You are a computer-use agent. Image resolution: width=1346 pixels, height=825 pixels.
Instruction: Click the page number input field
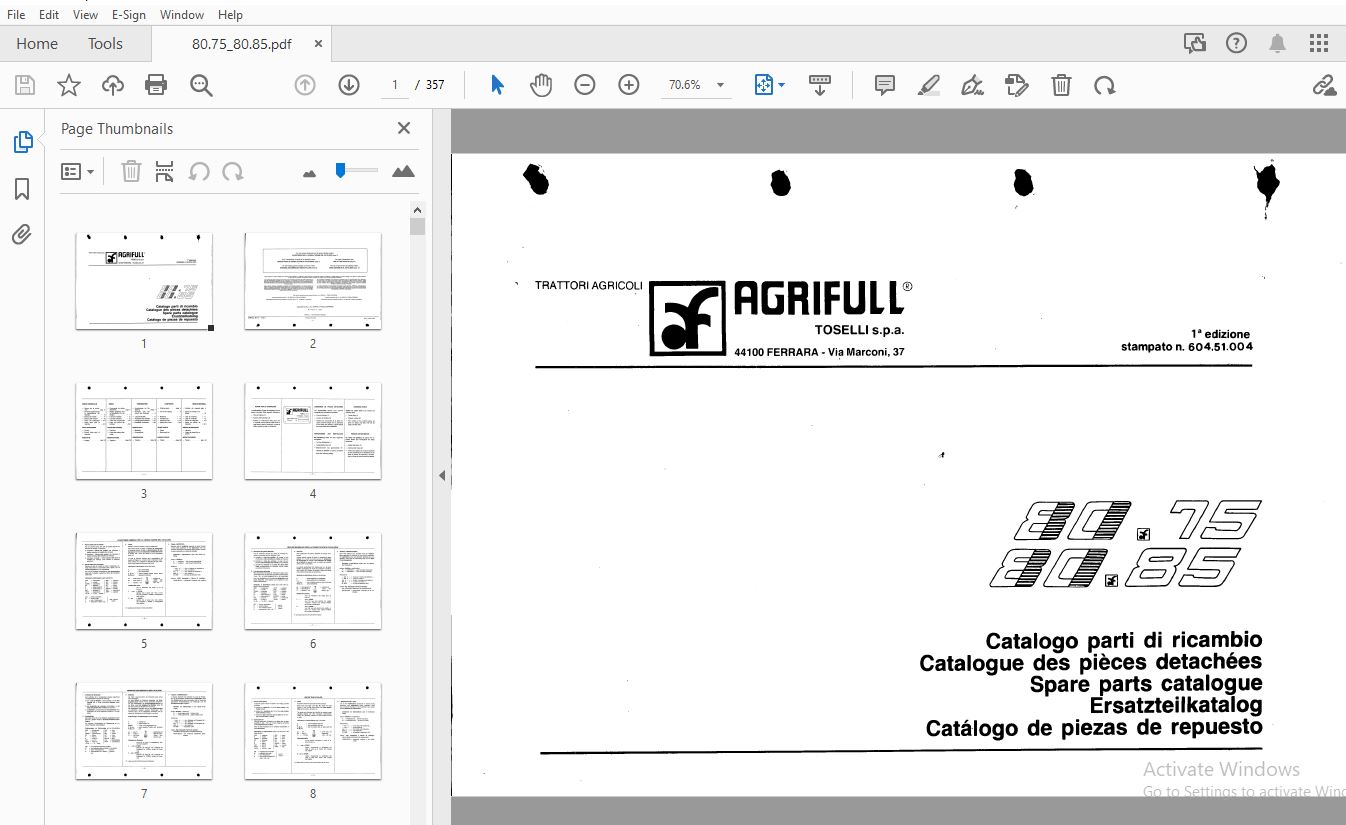point(395,85)
